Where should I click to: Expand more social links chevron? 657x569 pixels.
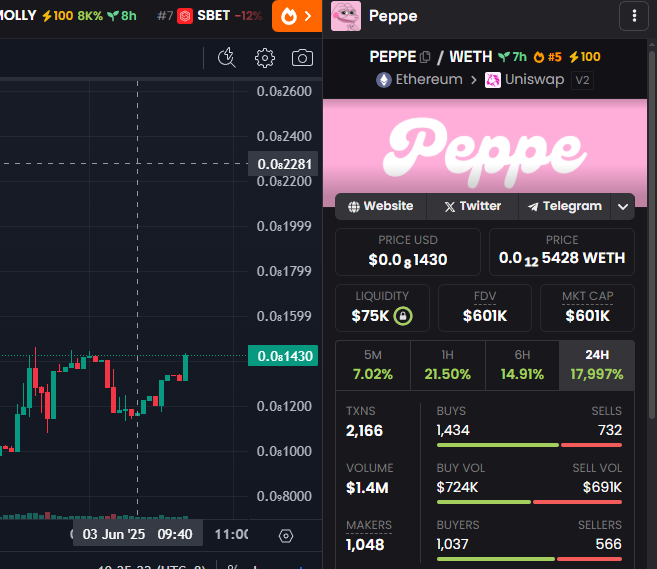pyautogui.click(x=623, y=207)
